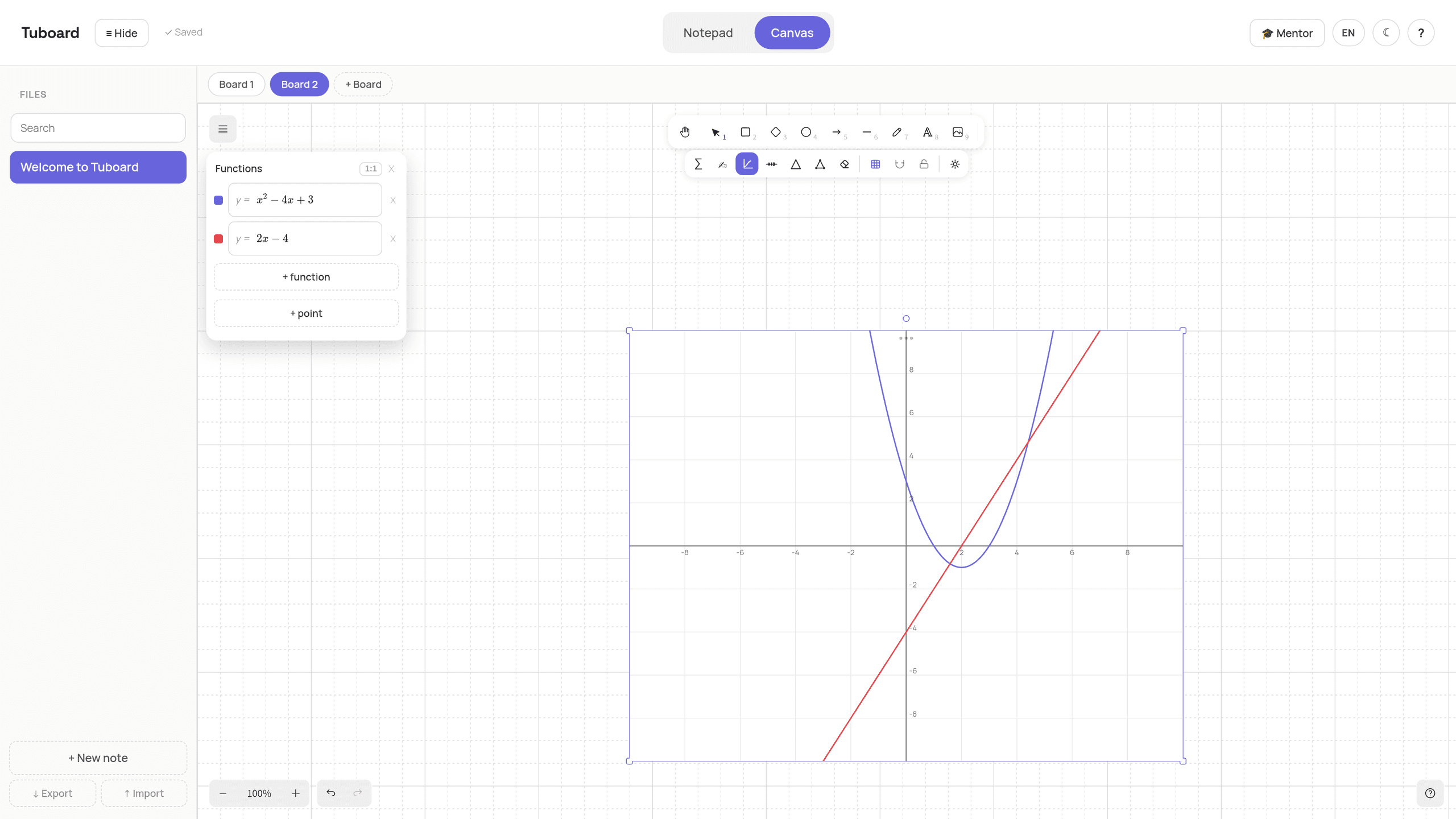Edit the 2x − 4 function field
The width and height of the screenshot is (1456, 819).
coord(305,238)
